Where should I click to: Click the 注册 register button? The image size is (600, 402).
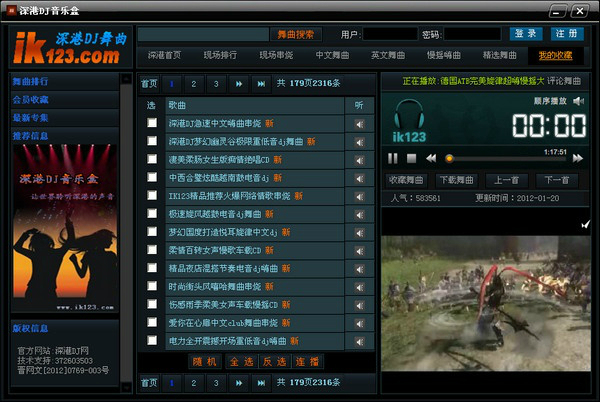click(567, 34)
